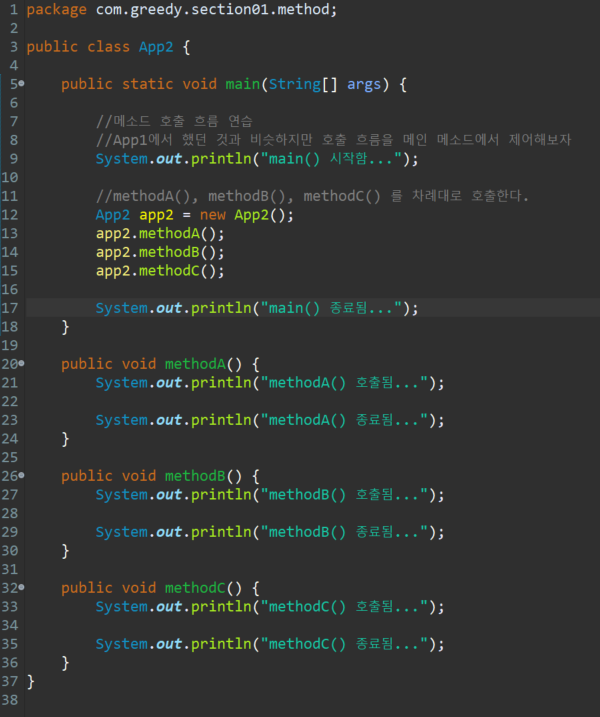Click the app2 variable declaration on line 12

(156, 215)
